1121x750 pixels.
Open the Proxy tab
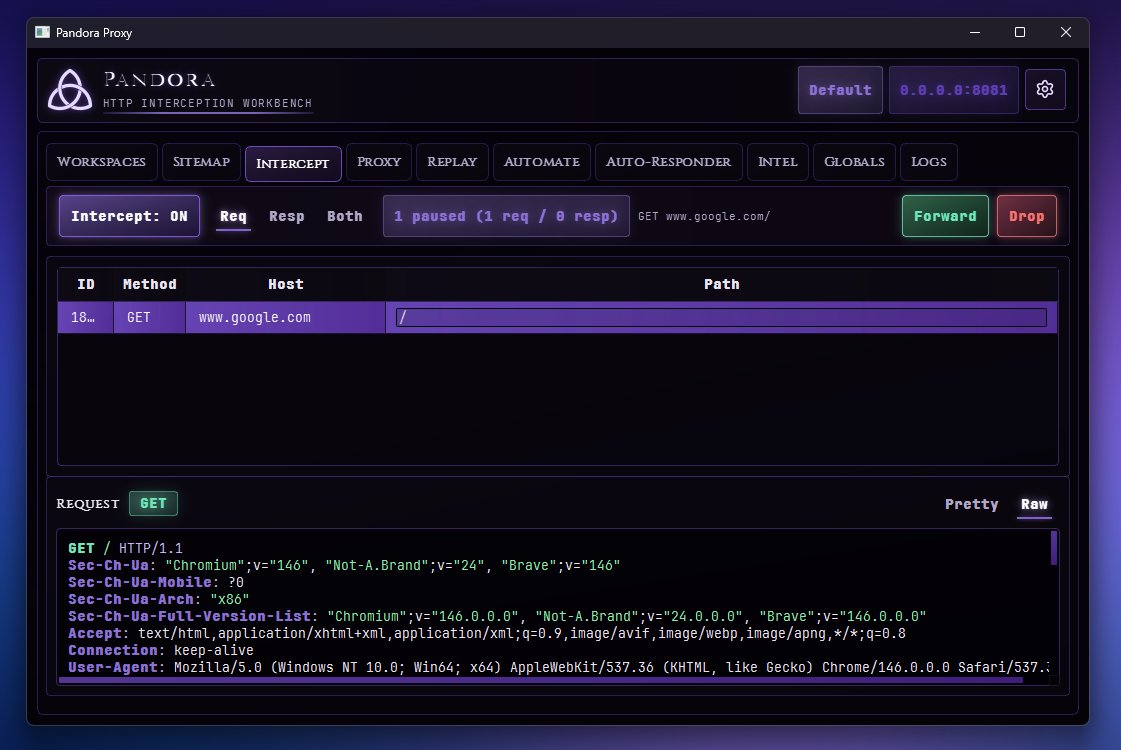379,162
